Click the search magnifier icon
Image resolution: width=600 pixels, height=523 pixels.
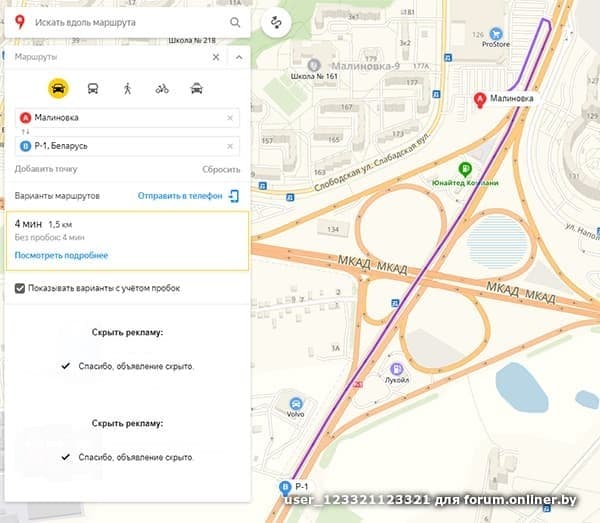click(x=235, y=22)
